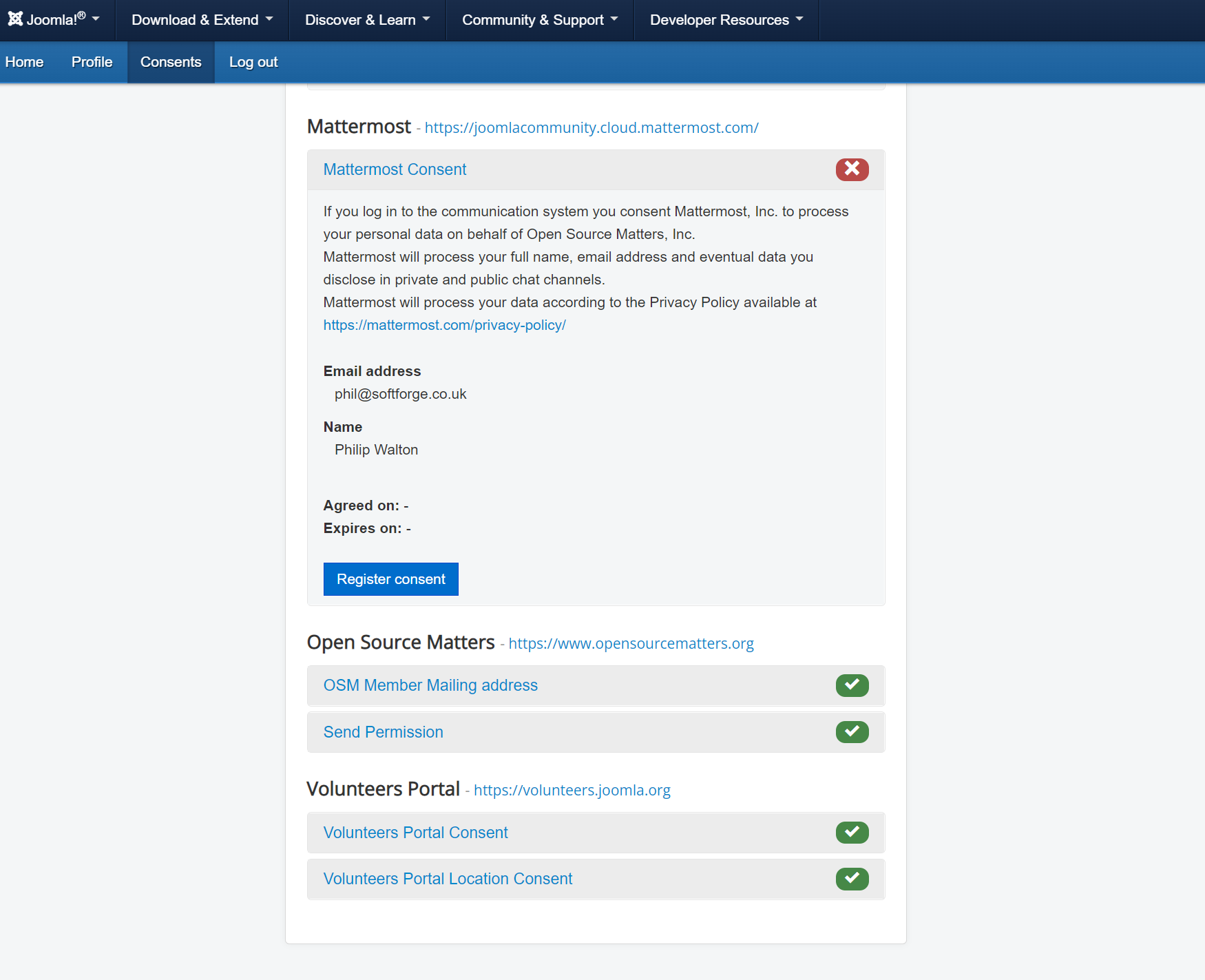Open Developer Resources dropdown
Screen dimensions: 1205x980
coord(726,20)
